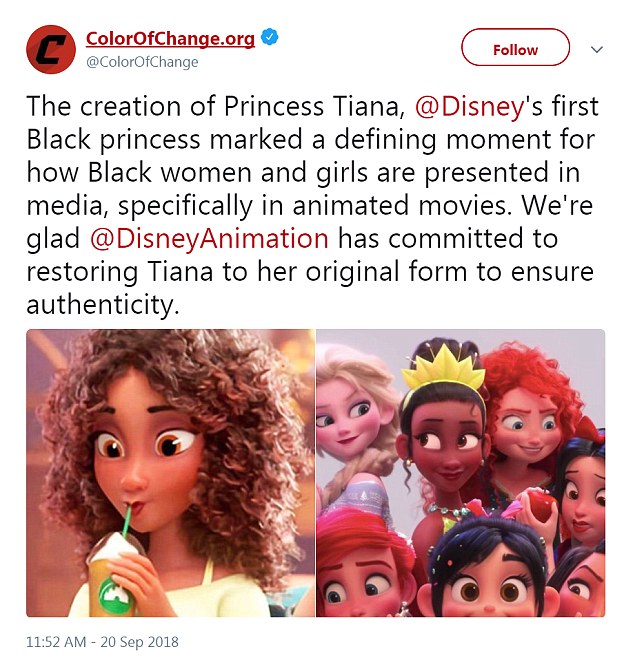Screen dimensions: 633x660
Task: Click Tiana's yellow crown in right image
Action: point(444,365)
